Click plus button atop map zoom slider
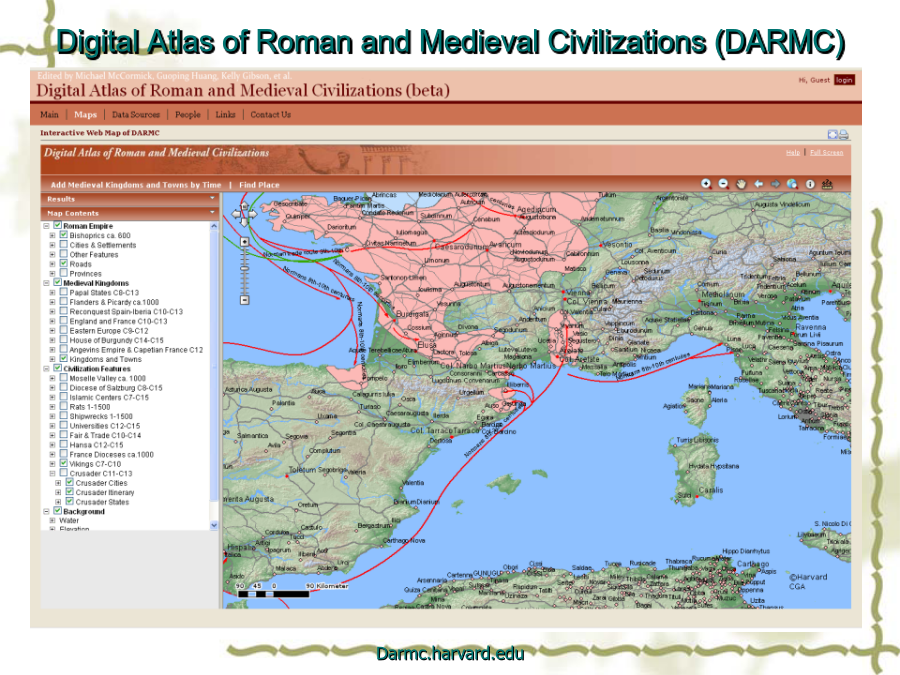The width and height of the screenshot is (900, 675). 245,242
